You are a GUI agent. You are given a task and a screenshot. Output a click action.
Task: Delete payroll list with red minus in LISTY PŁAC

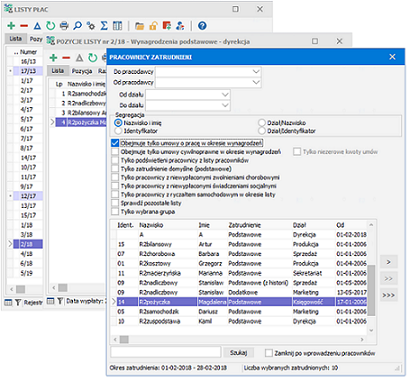click(x=24, y=26)
